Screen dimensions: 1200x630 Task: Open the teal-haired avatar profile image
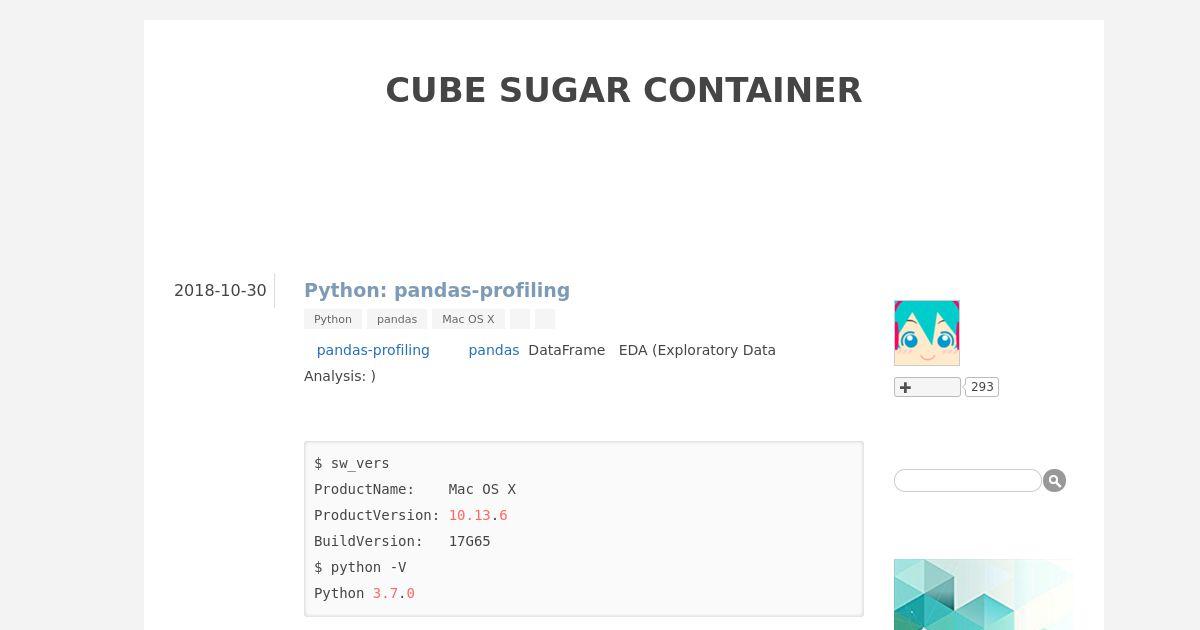(x=927, y=333)
